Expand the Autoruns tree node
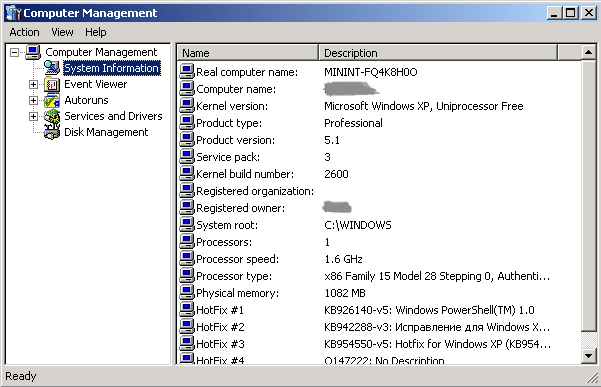This screenshot has width=601, height=387. pos(33,100)
